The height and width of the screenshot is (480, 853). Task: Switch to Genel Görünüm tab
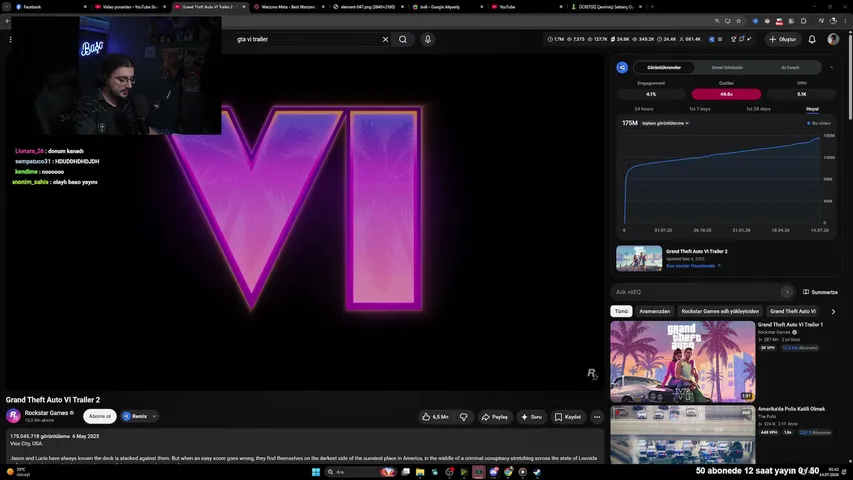pos(727,67)
